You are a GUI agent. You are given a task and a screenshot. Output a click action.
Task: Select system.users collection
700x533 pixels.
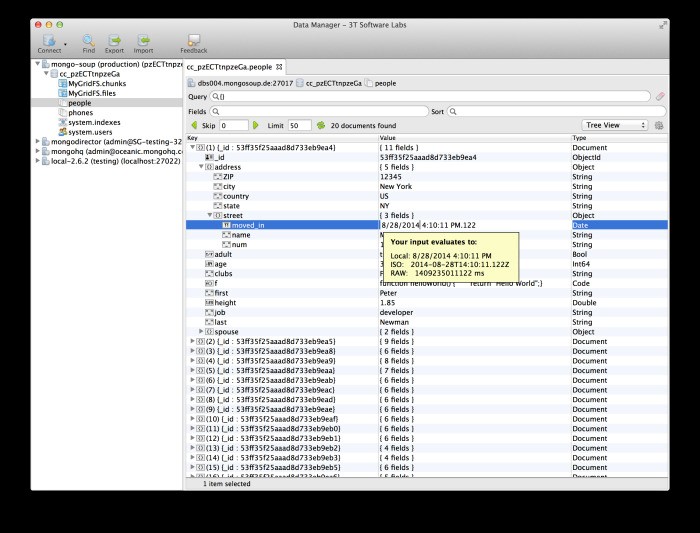coord(90,132)
